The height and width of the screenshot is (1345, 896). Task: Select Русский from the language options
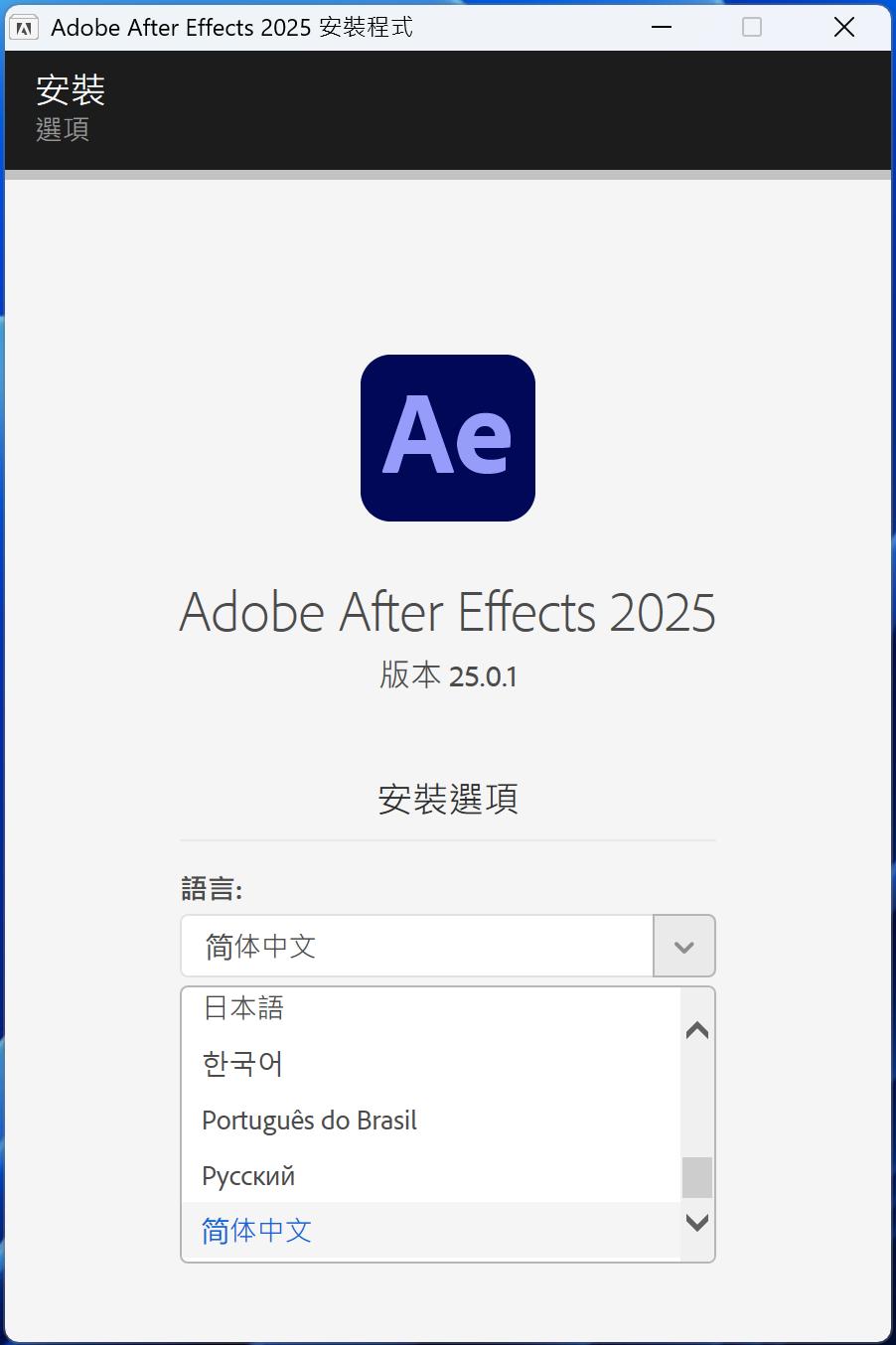pyautogui.click(x=248, y=1176)
